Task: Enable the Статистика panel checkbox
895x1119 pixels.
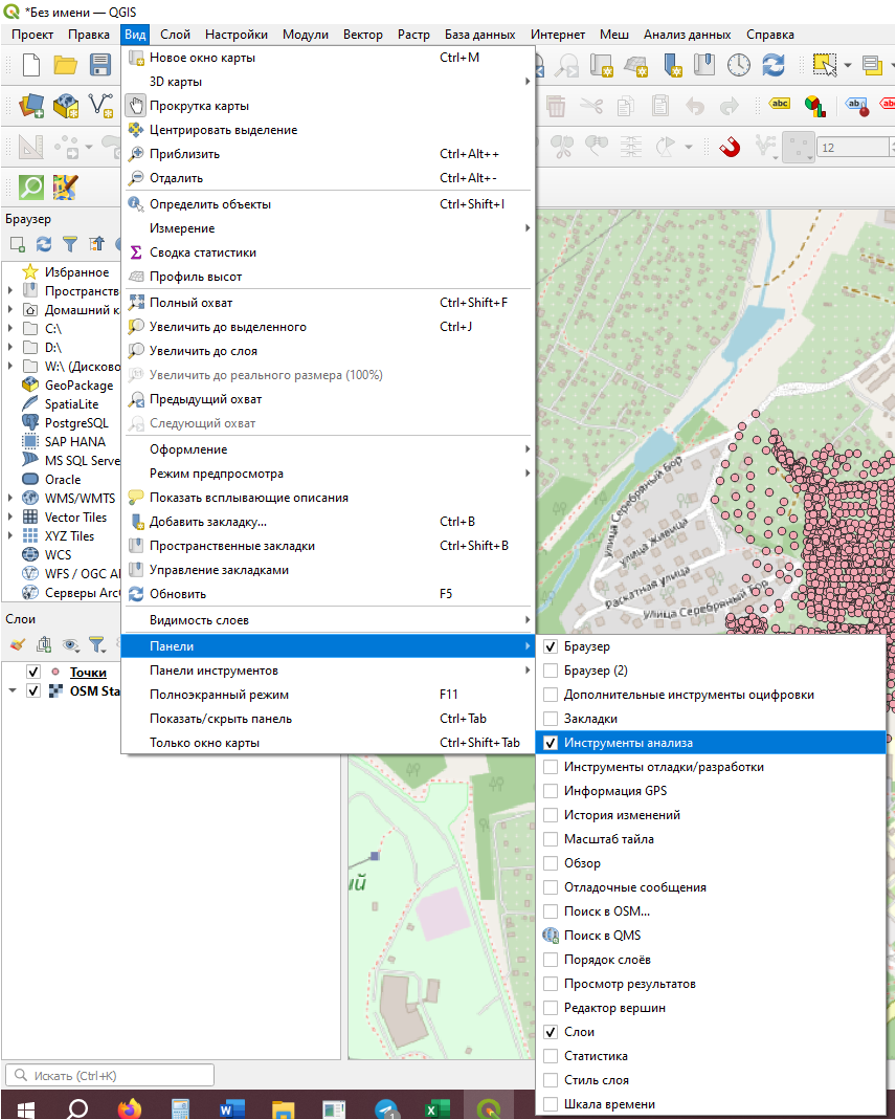Action: click(550, 1056)
